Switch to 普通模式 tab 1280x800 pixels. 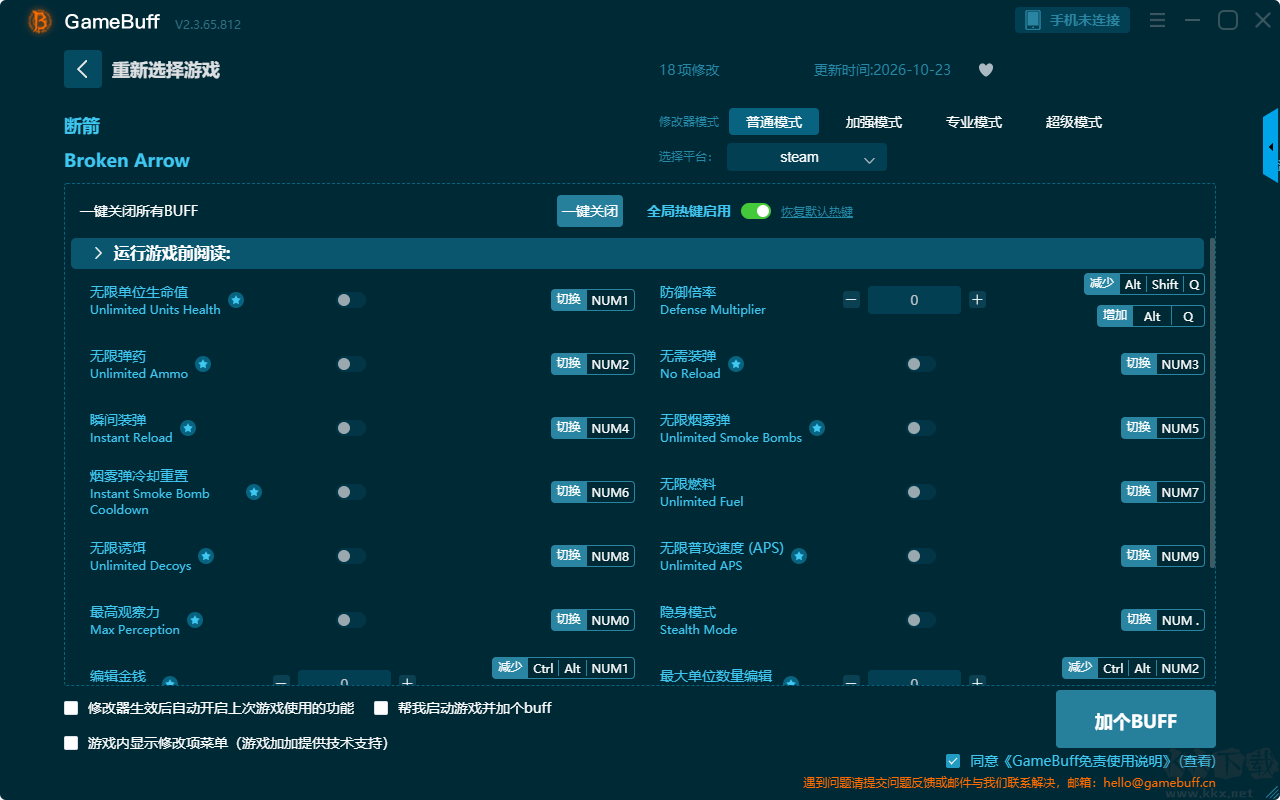pos(774,122)
